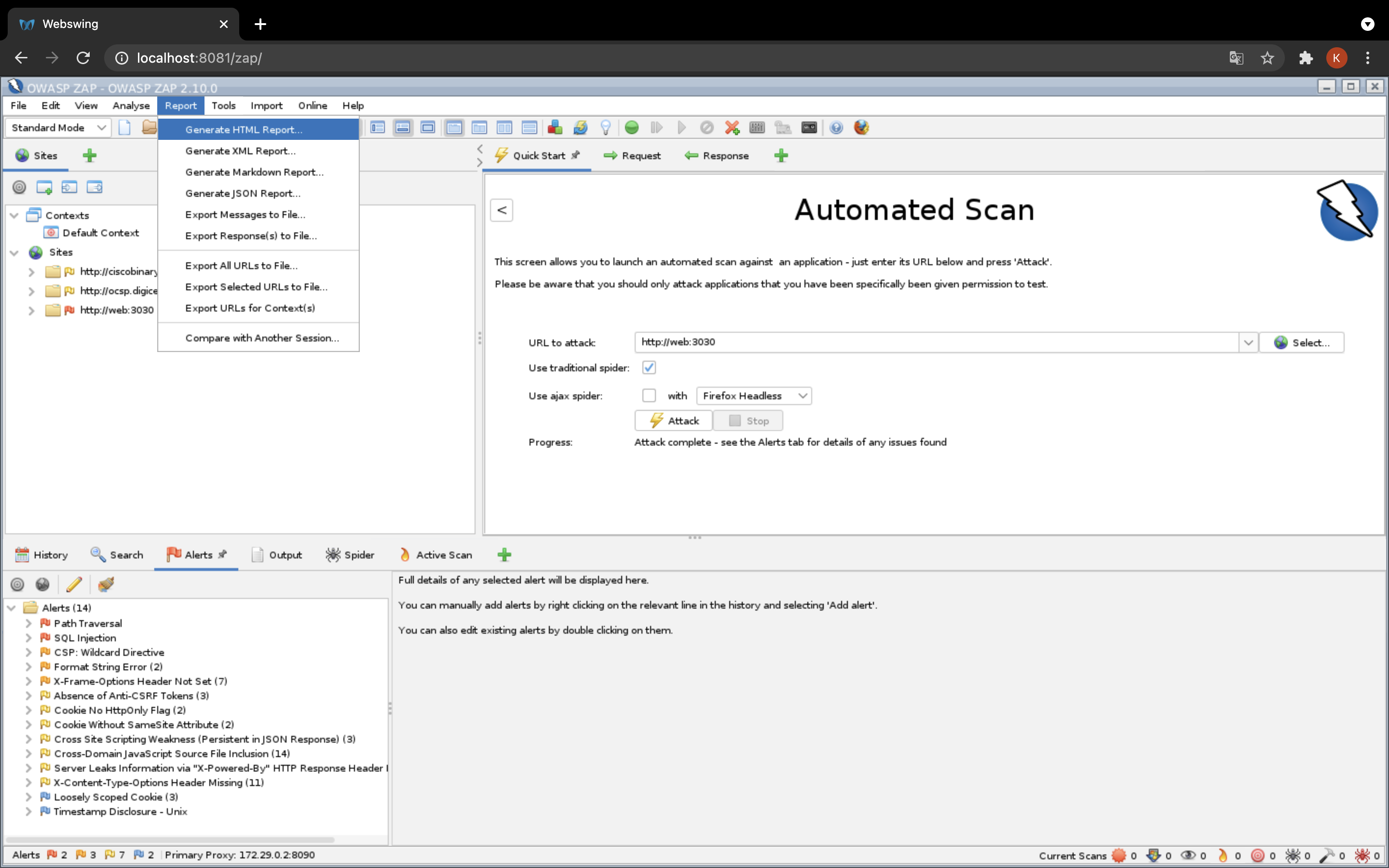Viewport: 1389px width, 868px height.
Task: Click the green Start Recording toolbar icon
Action: click(x=631, y=127)
